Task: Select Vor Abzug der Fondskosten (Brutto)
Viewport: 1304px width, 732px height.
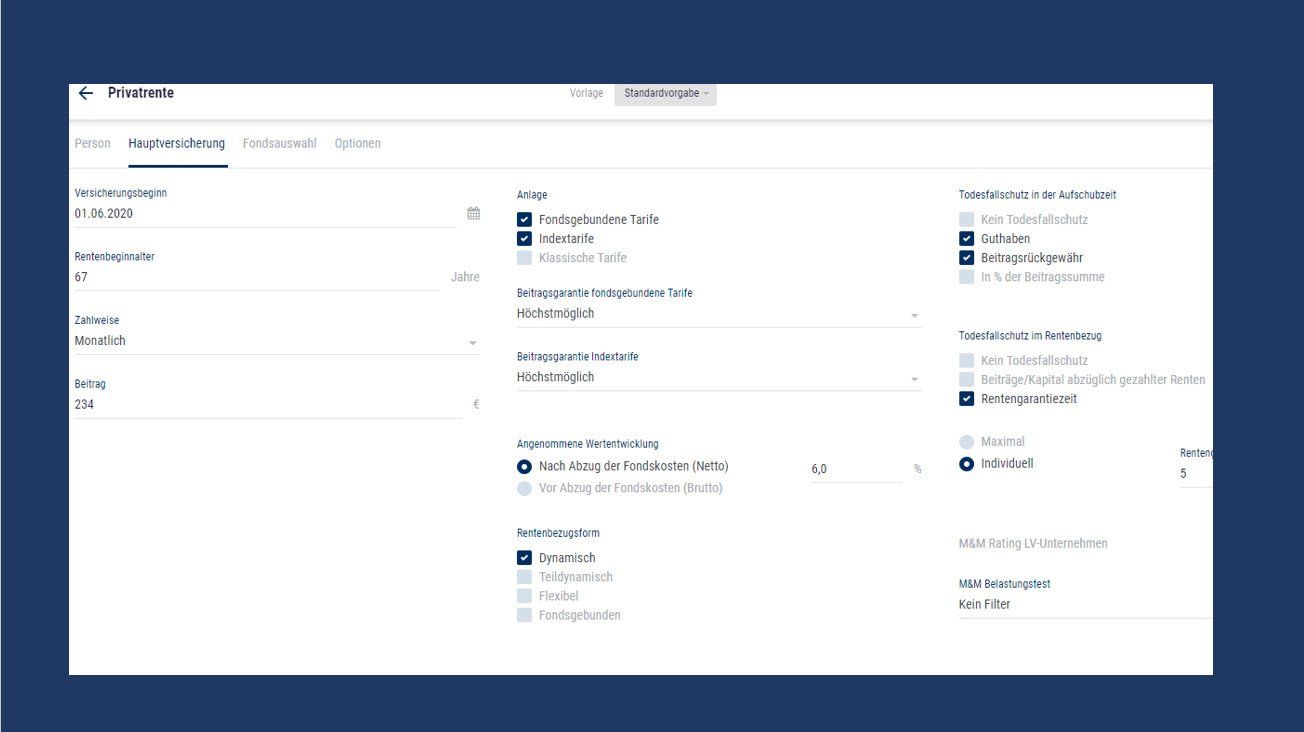Action: click(x=525, y=488)
